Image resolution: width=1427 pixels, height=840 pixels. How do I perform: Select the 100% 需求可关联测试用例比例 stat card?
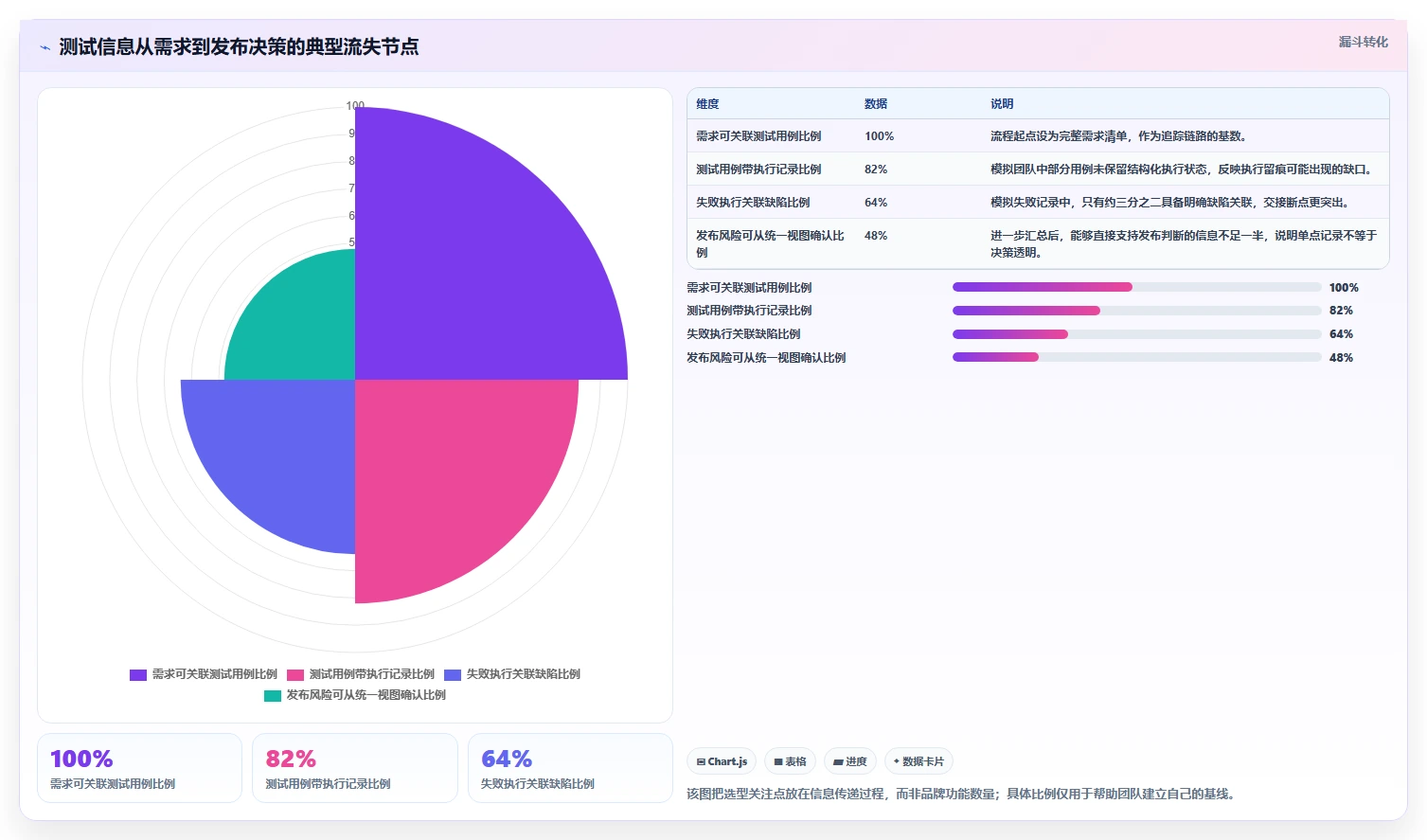coord(139,768)
